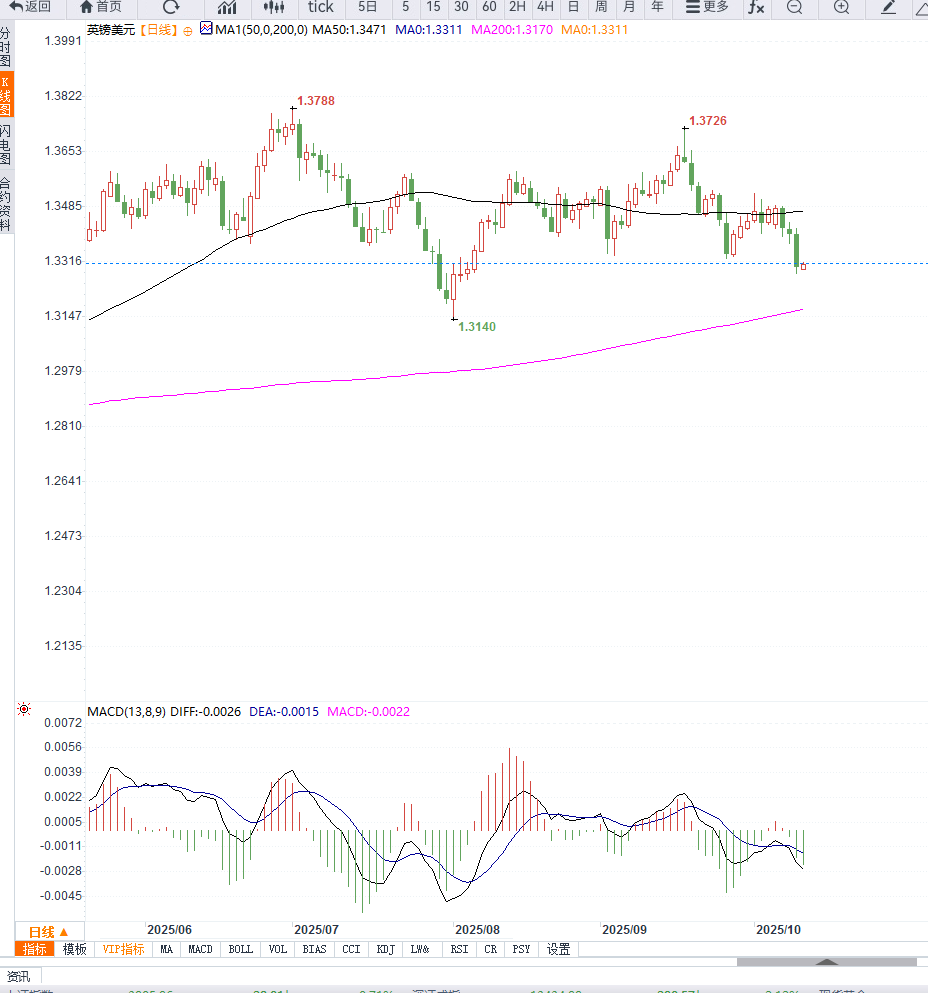
Task: Choose the KDJ indicator button
Action: pos(385,949)
